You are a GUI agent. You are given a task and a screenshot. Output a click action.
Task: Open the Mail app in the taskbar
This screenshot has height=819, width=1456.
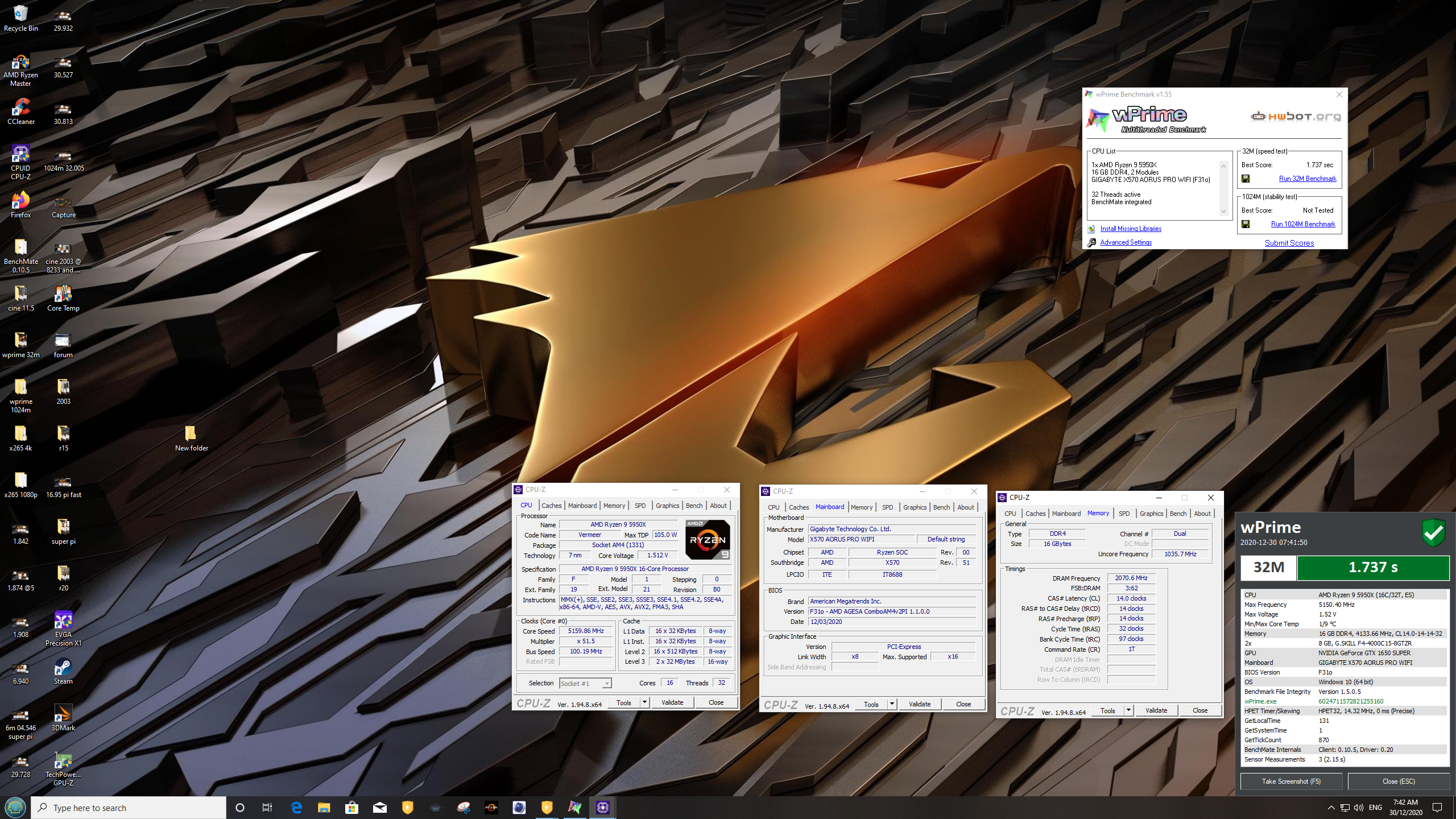tap(380, 807)
